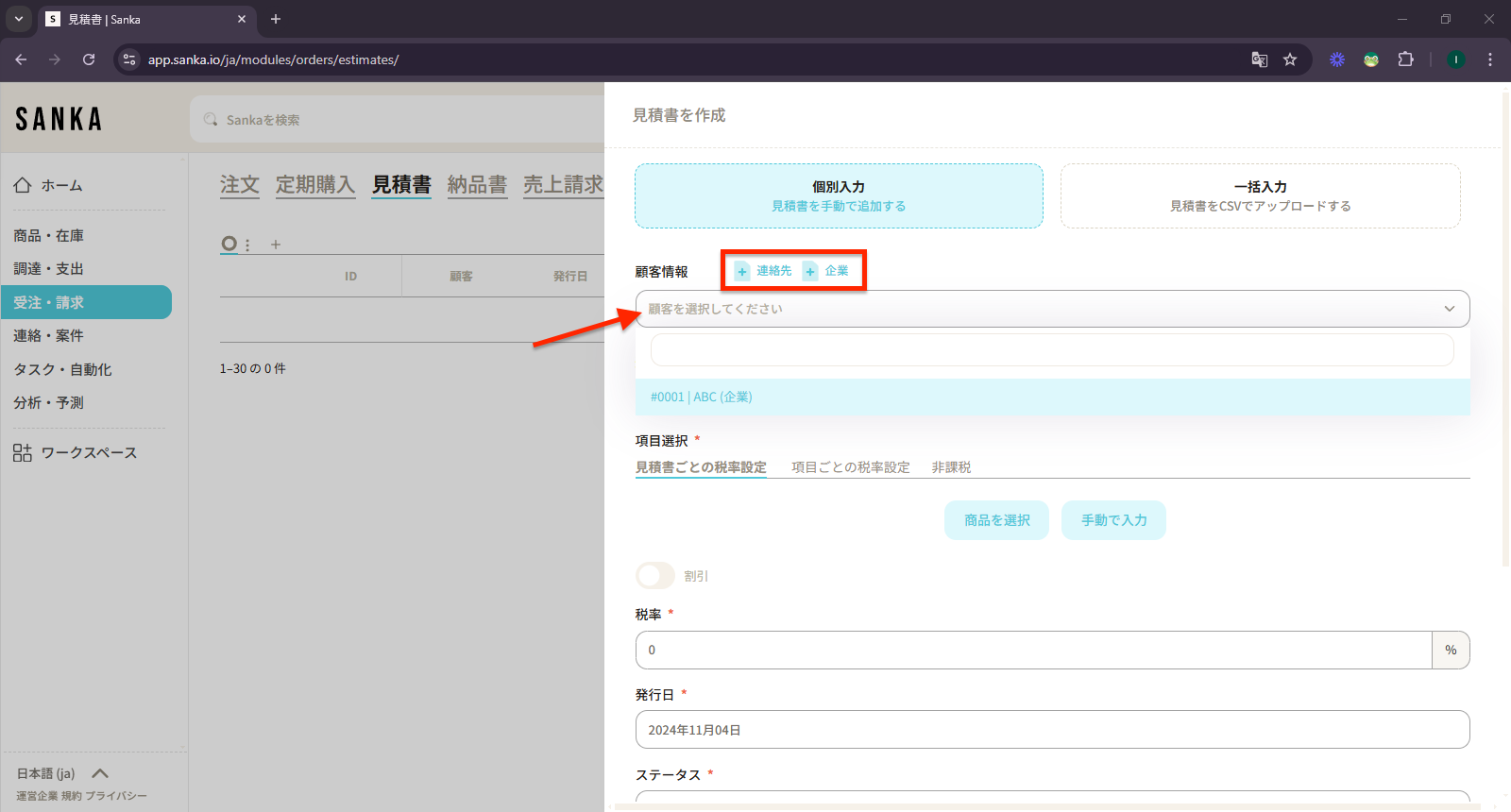Open a new browser tab
1511x812 pixels.
tap(276, 19)
